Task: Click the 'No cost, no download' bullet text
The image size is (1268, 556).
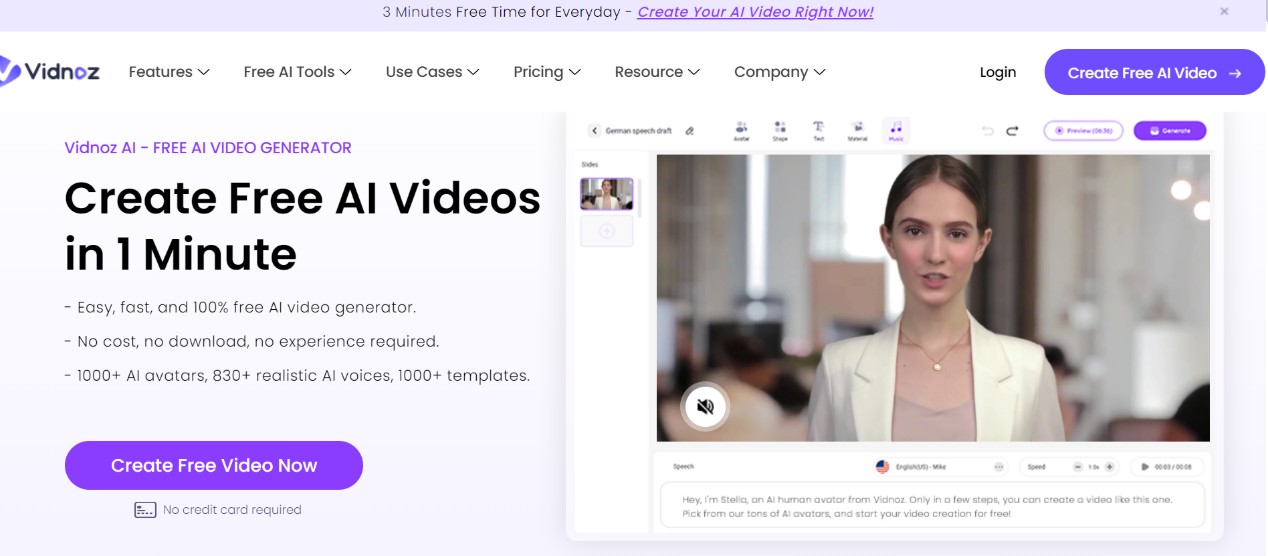Action: point(251,342)
